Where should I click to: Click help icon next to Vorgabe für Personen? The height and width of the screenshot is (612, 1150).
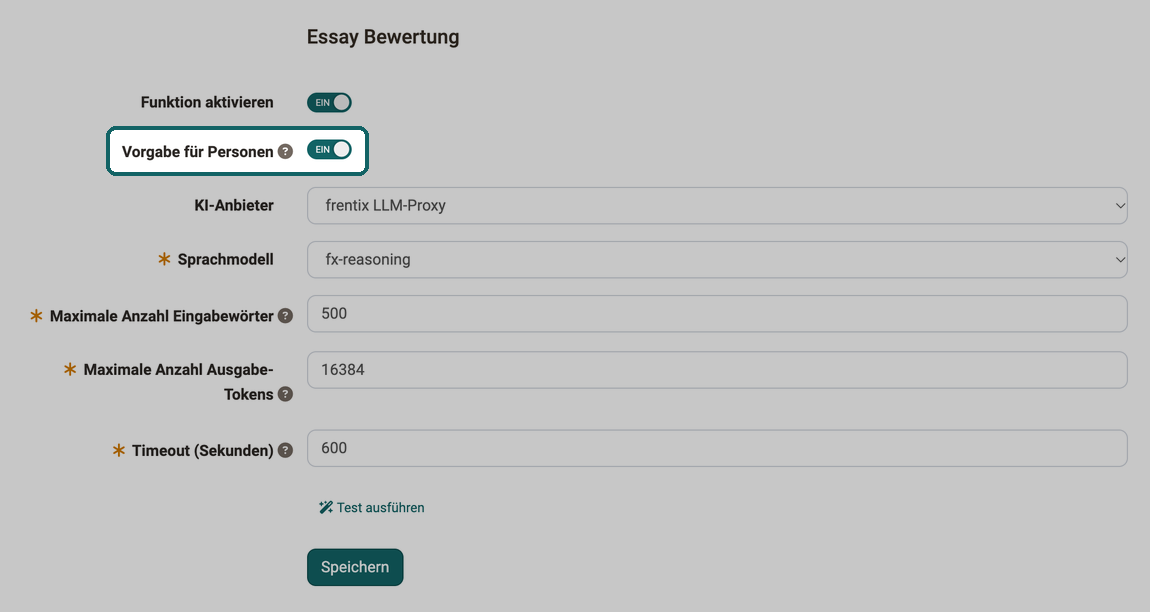[285, 152]
